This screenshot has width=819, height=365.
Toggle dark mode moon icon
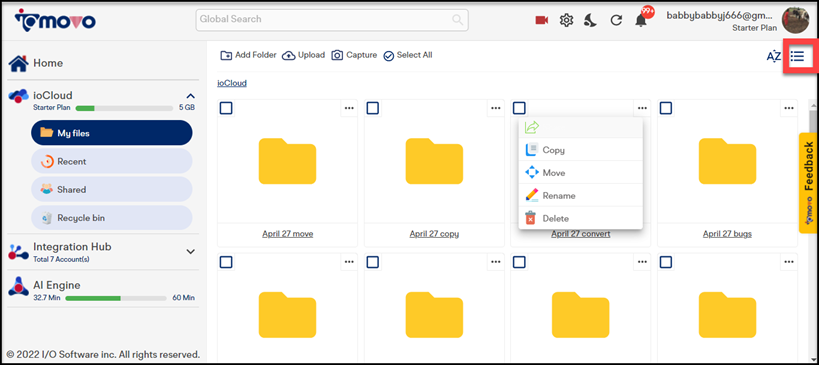click(591, 20)
